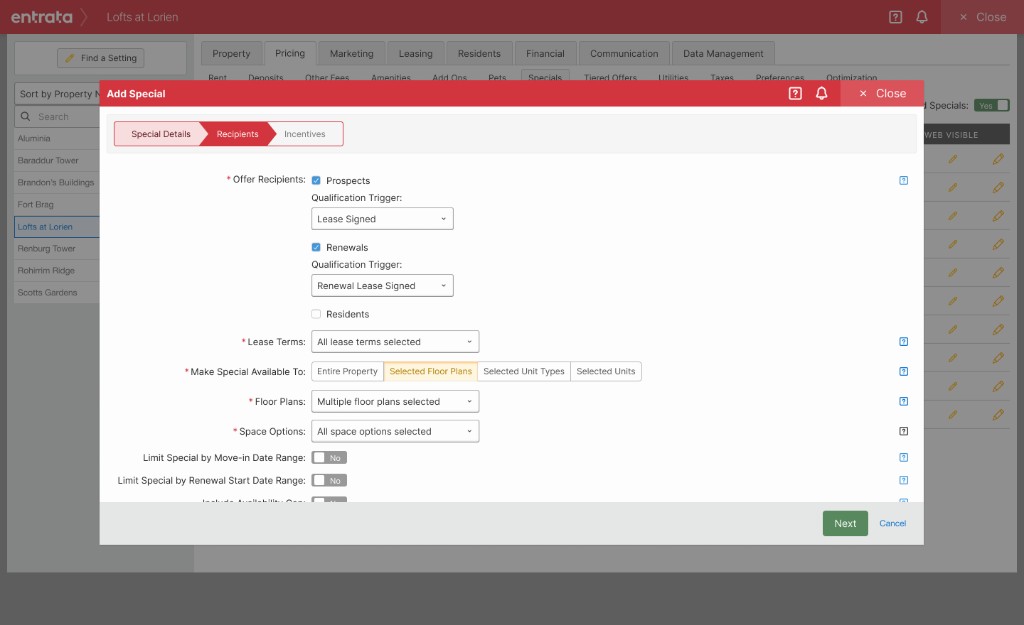This screenshot has width=1024, height=625.
Task: Select Baraddur Tower in property list
Action: [x=57, y=161]
